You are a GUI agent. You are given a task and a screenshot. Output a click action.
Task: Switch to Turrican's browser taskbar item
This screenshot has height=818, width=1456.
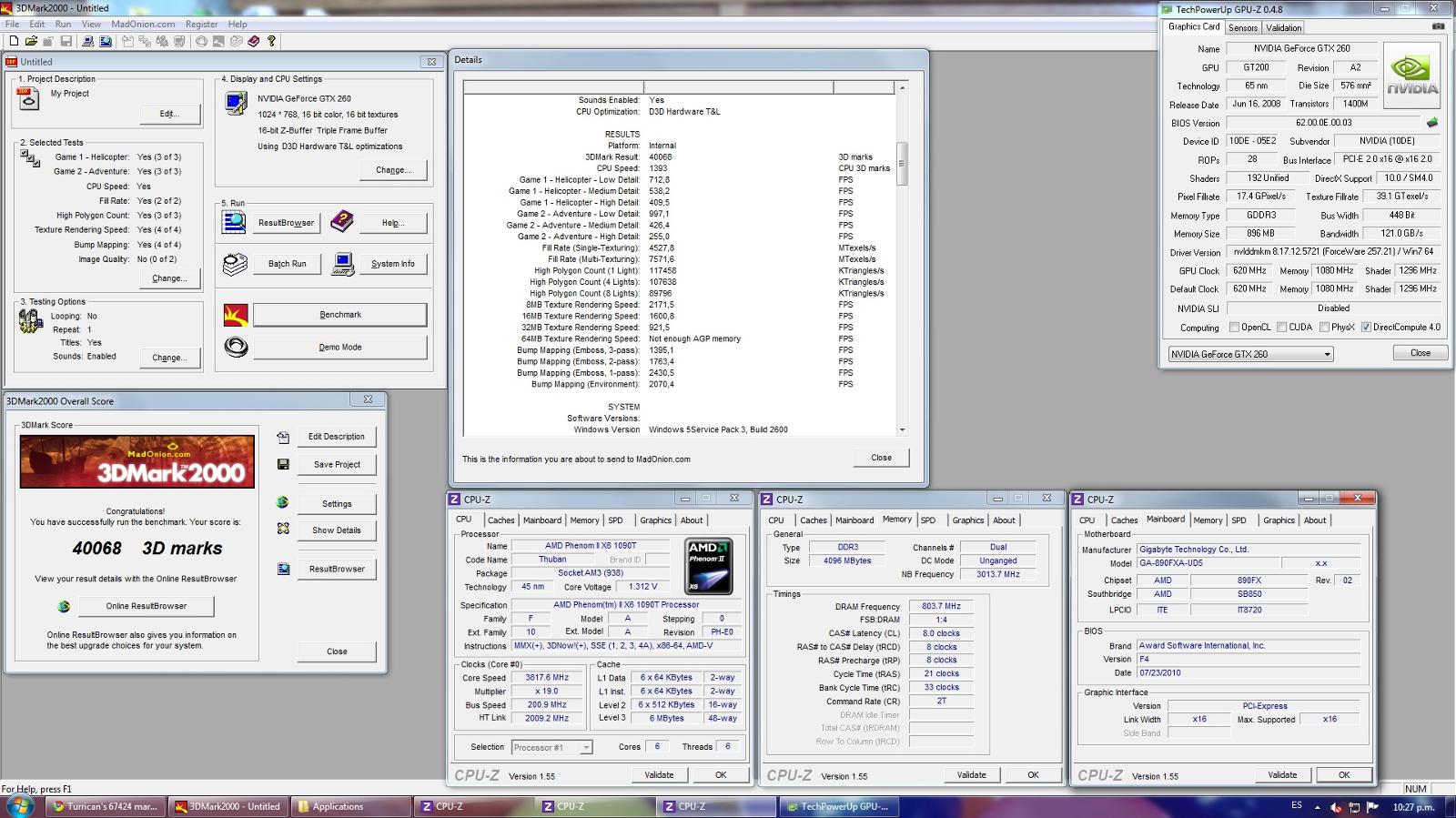pos(105,806)
